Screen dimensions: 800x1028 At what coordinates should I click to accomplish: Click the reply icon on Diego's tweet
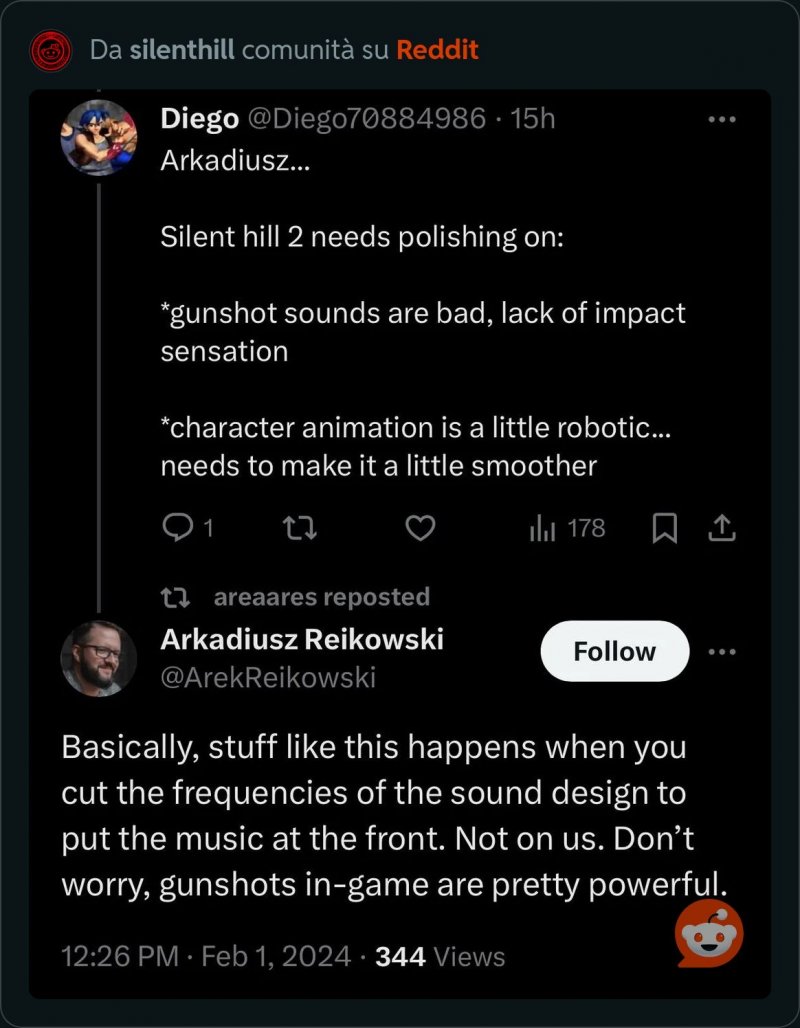176,528
